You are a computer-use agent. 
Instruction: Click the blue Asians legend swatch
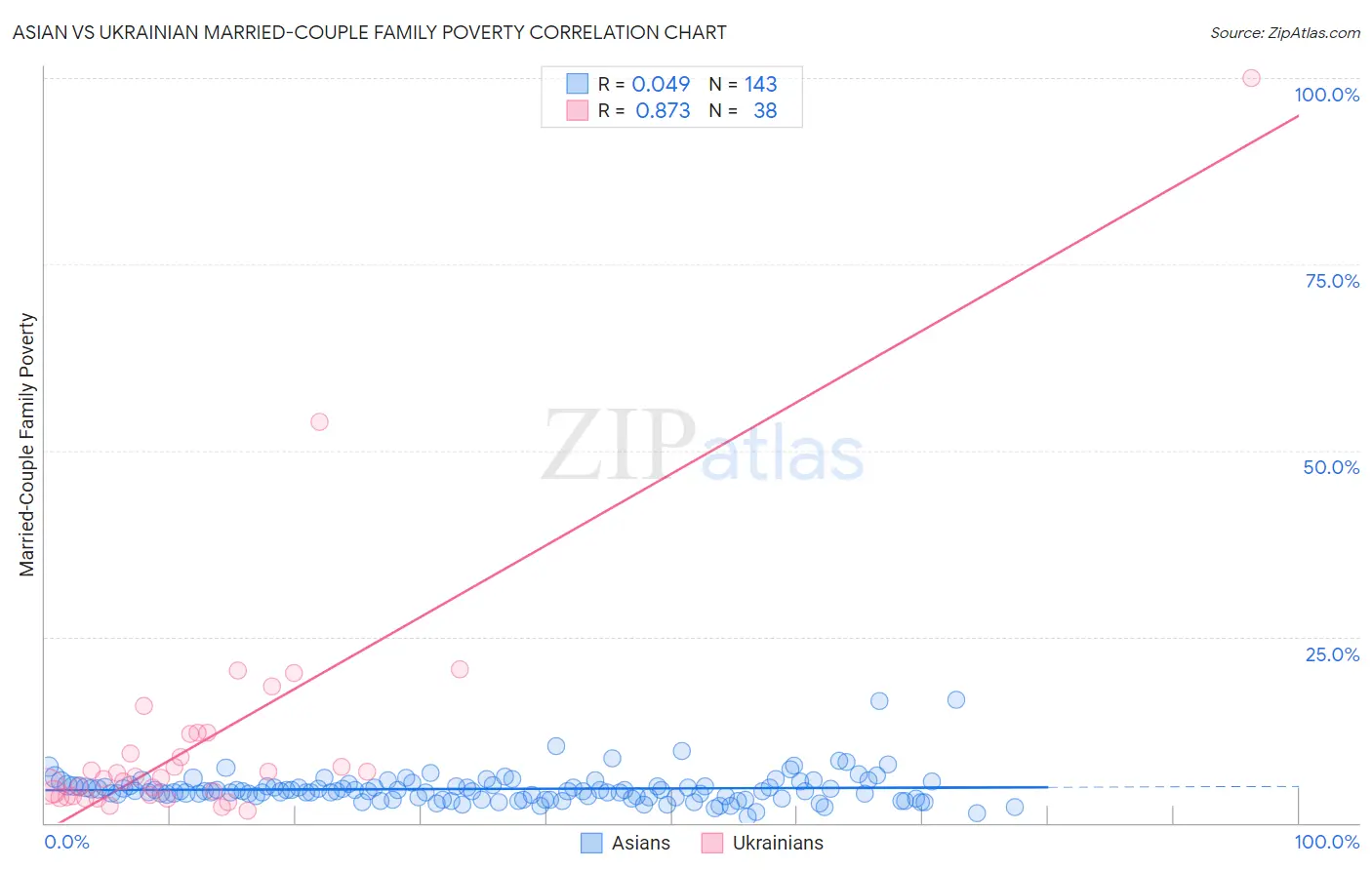coord(591,843)
